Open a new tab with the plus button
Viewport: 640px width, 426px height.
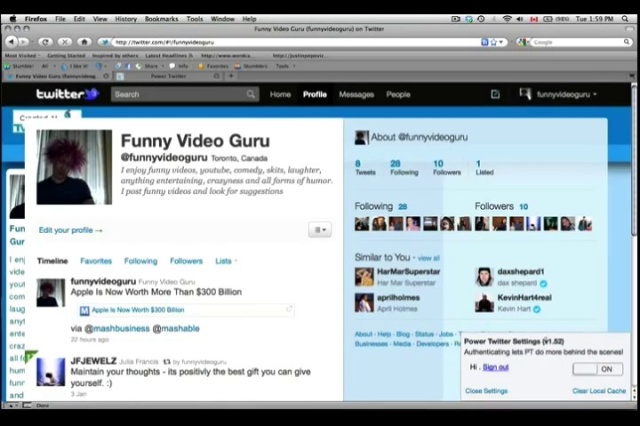231,76
